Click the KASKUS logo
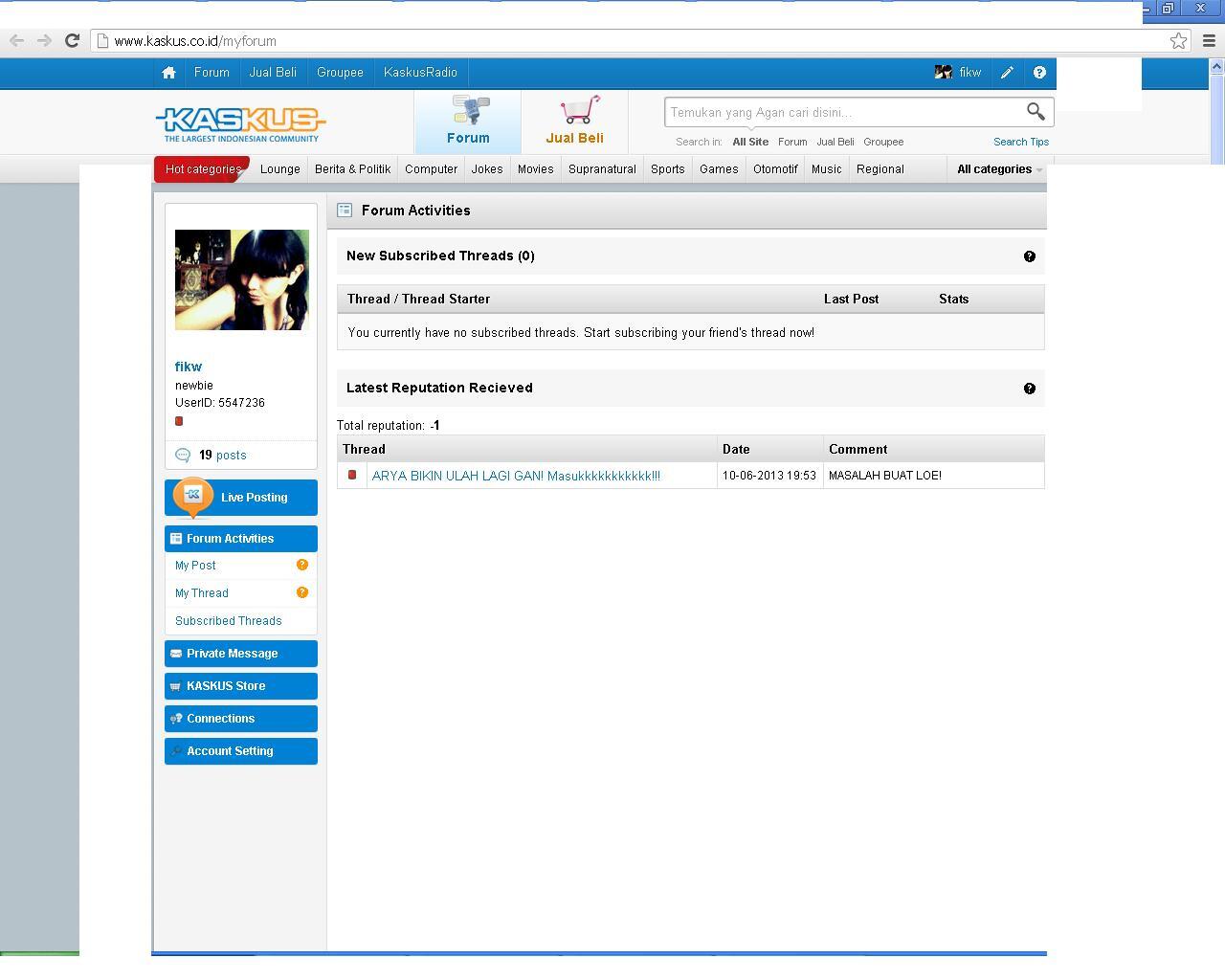This screenshot has height=980, width=1225. (240, 124)
